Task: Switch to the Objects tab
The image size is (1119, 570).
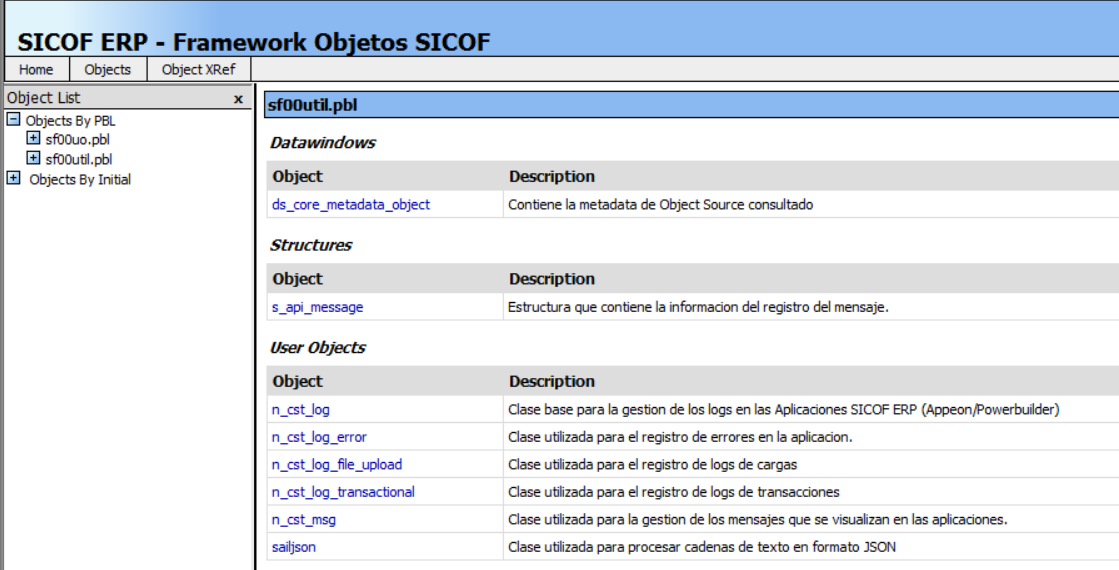Action: pyautogui.click(x=108, y=69)
